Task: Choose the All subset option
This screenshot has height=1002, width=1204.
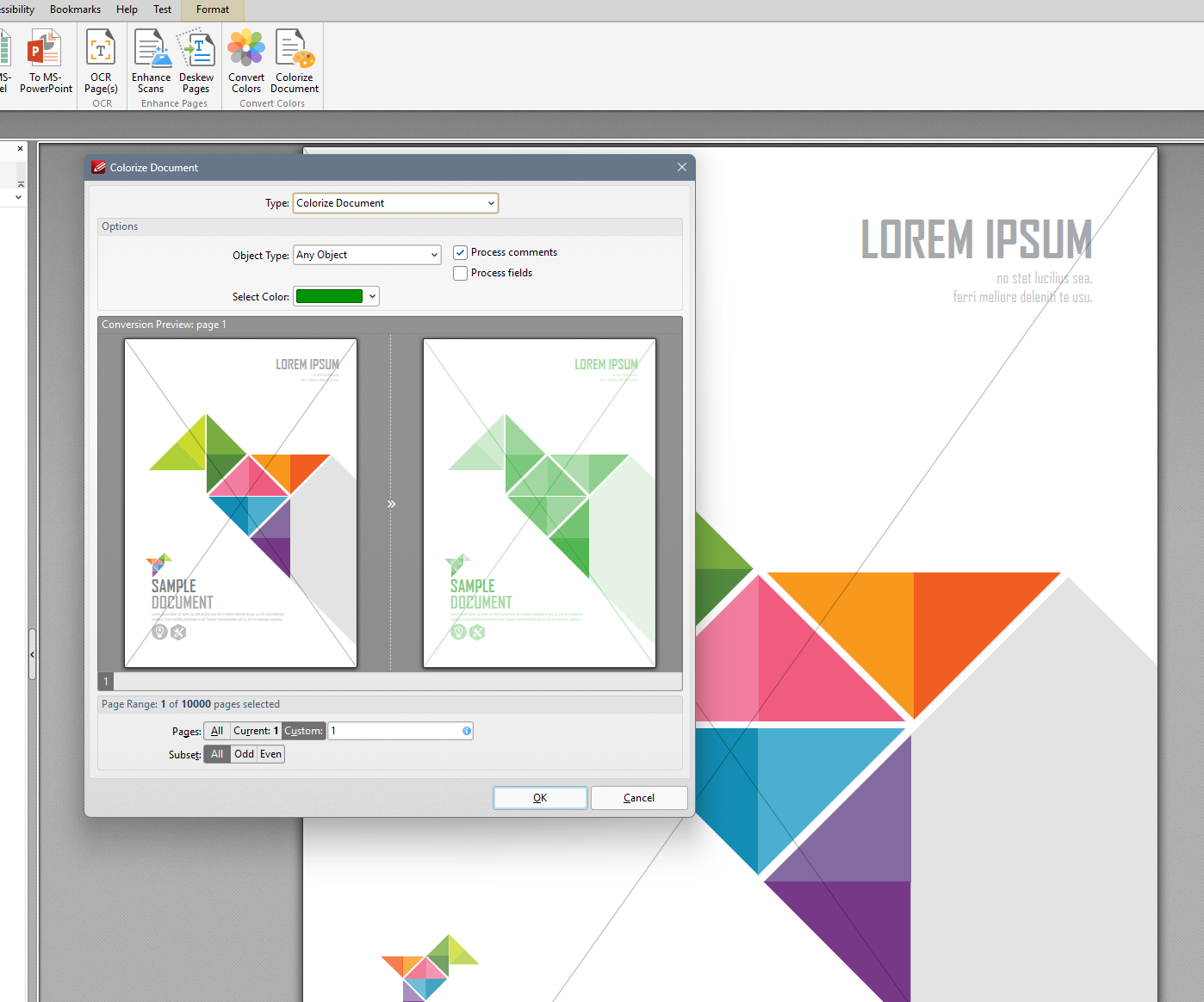Action: pos(217,754)
